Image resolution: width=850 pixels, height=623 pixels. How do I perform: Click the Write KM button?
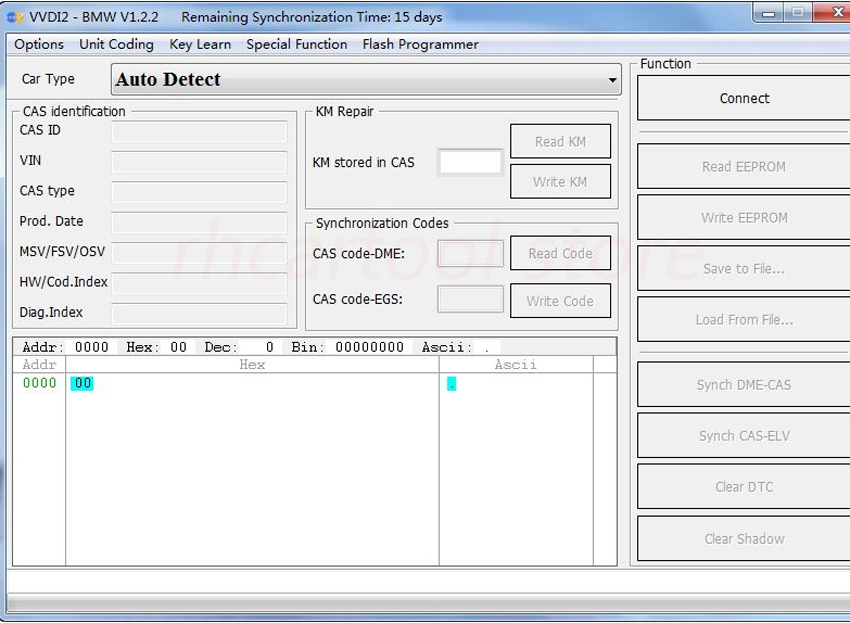[560, 182]
